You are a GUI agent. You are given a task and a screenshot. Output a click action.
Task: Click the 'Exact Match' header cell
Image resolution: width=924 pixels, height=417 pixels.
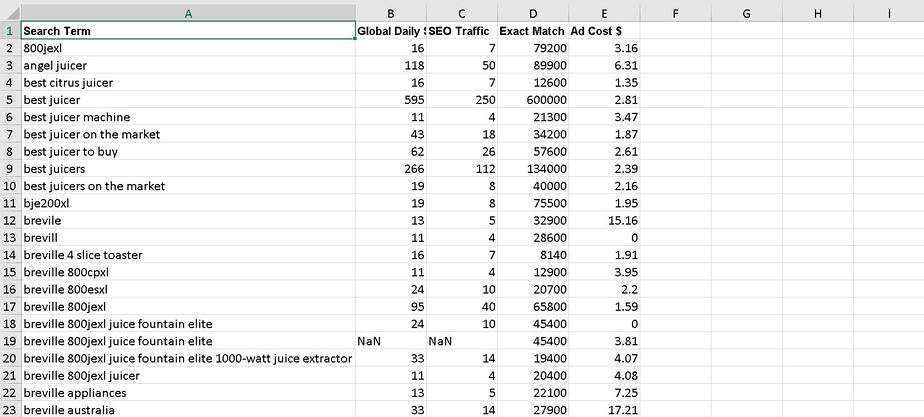tap(533, 31)
